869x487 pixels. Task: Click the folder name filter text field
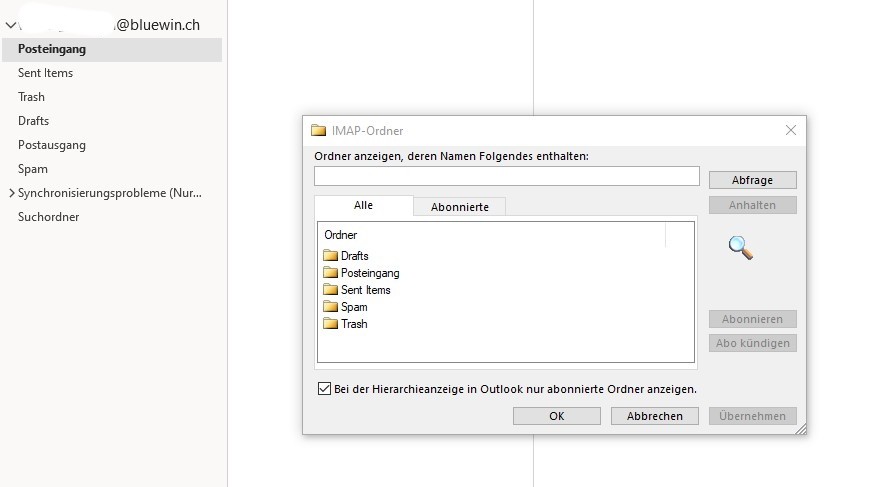coord(506,176)
